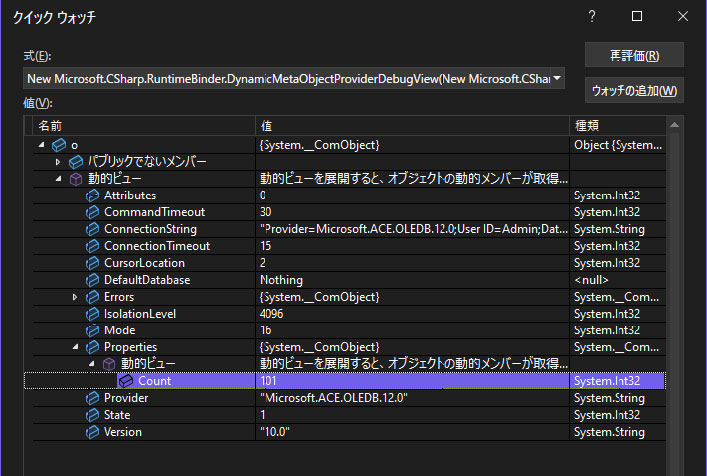
Task: Close the クイック ウォッチ dialog
Action: pyautogui.click(x=683, y=17)
